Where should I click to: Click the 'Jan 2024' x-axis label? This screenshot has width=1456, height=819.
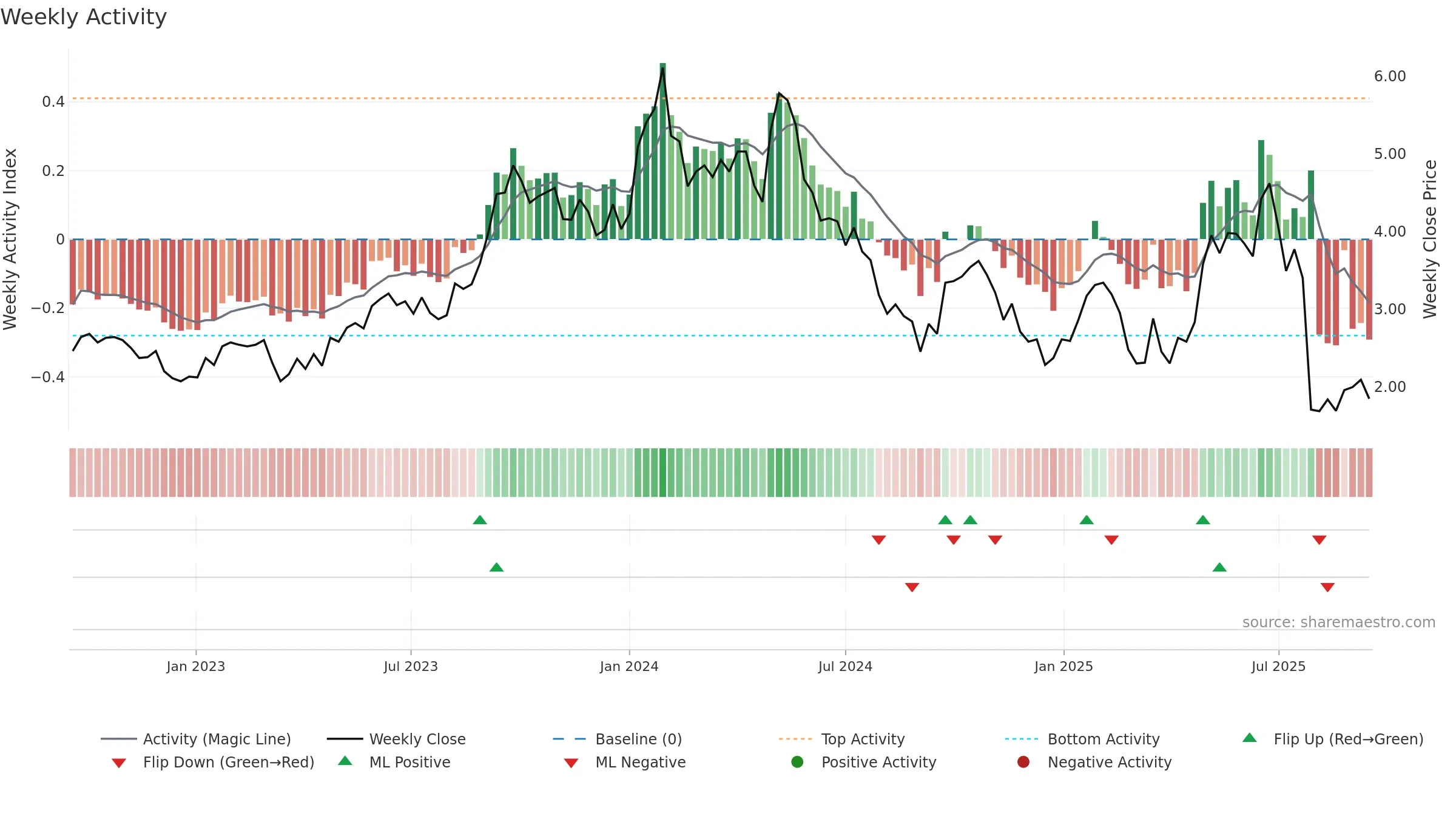pos(629,666)
